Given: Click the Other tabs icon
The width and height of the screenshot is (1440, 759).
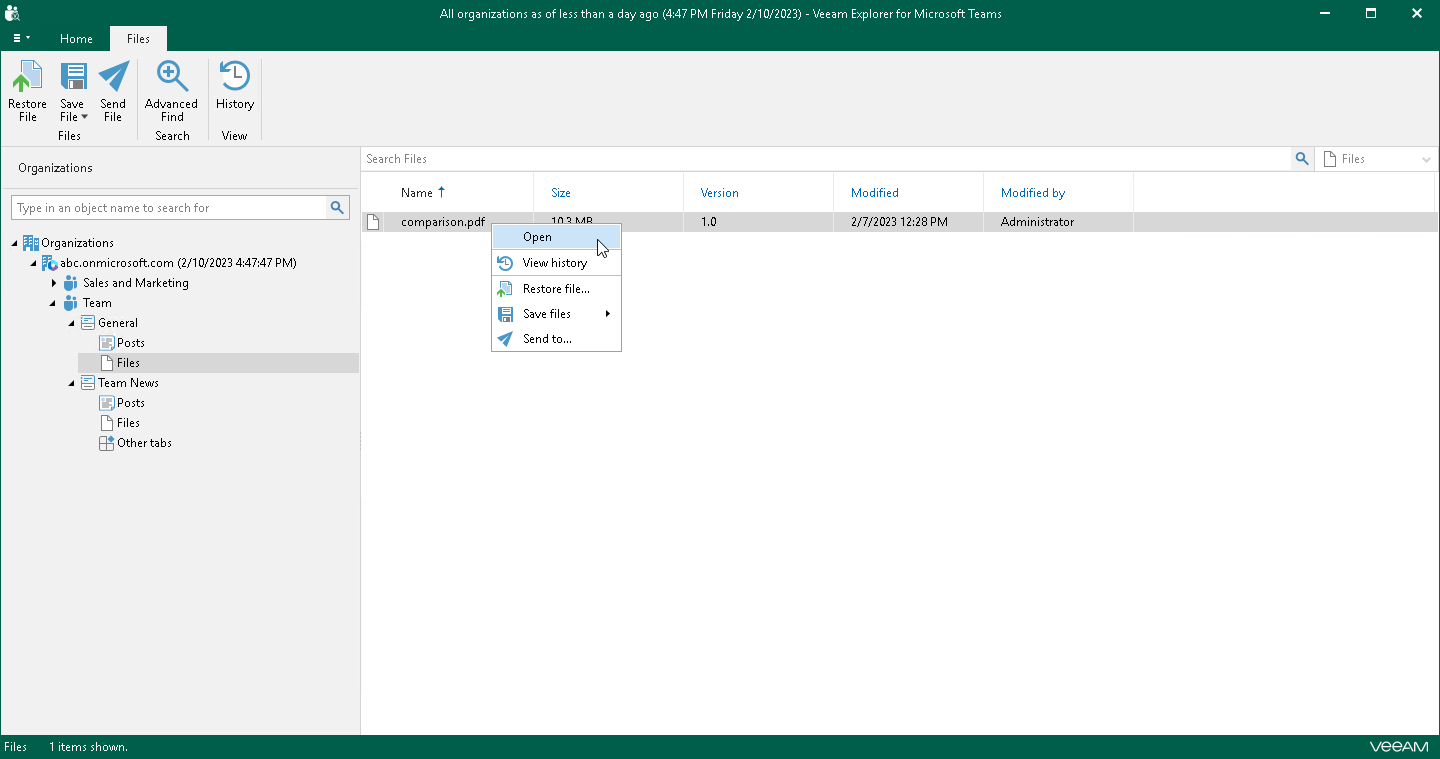Looking at the screenshot, I should (x=107, y=443).
